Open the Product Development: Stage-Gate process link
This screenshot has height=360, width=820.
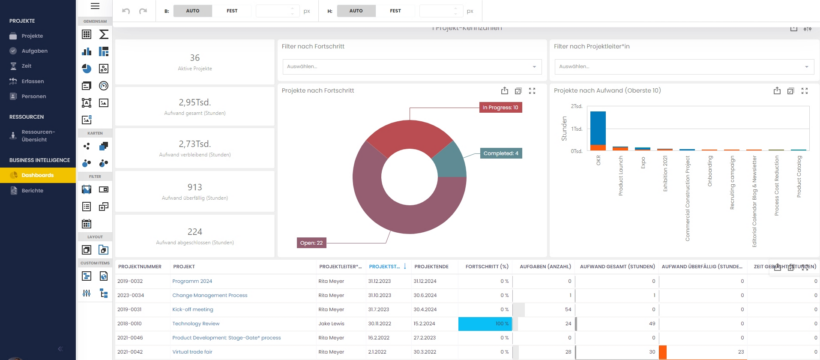point(226,338)
